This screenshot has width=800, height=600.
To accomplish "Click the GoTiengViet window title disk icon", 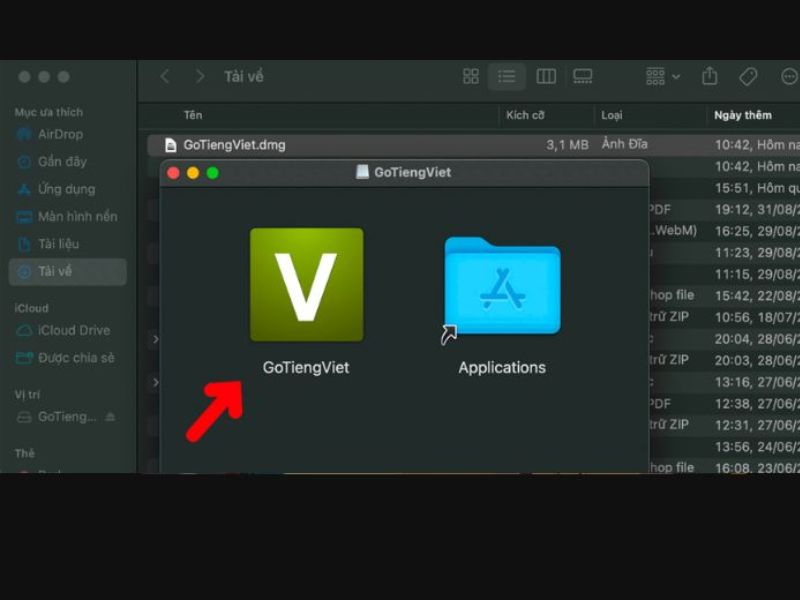I will point(362,172).
